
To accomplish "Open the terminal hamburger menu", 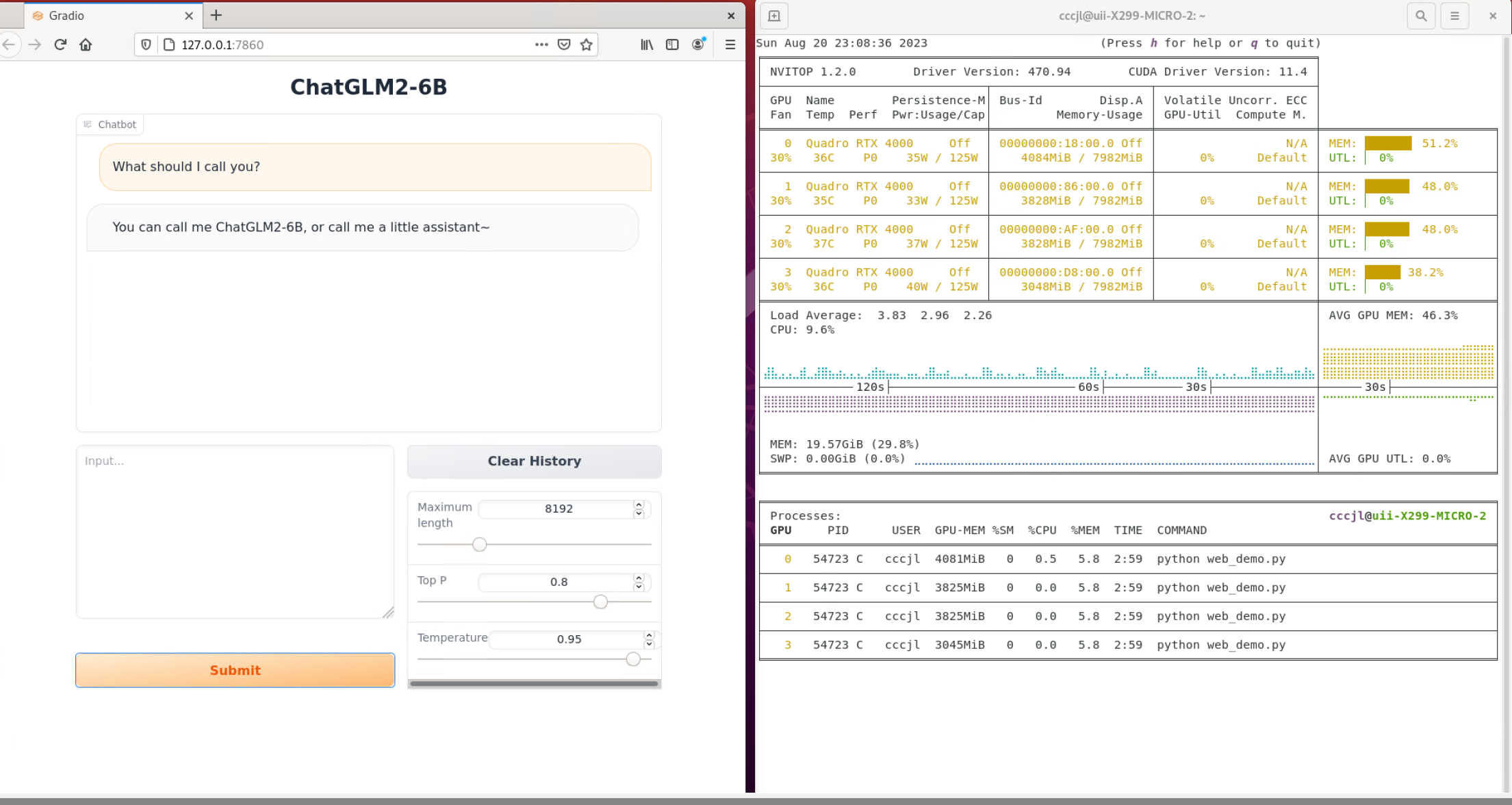I will point(1455,16).
